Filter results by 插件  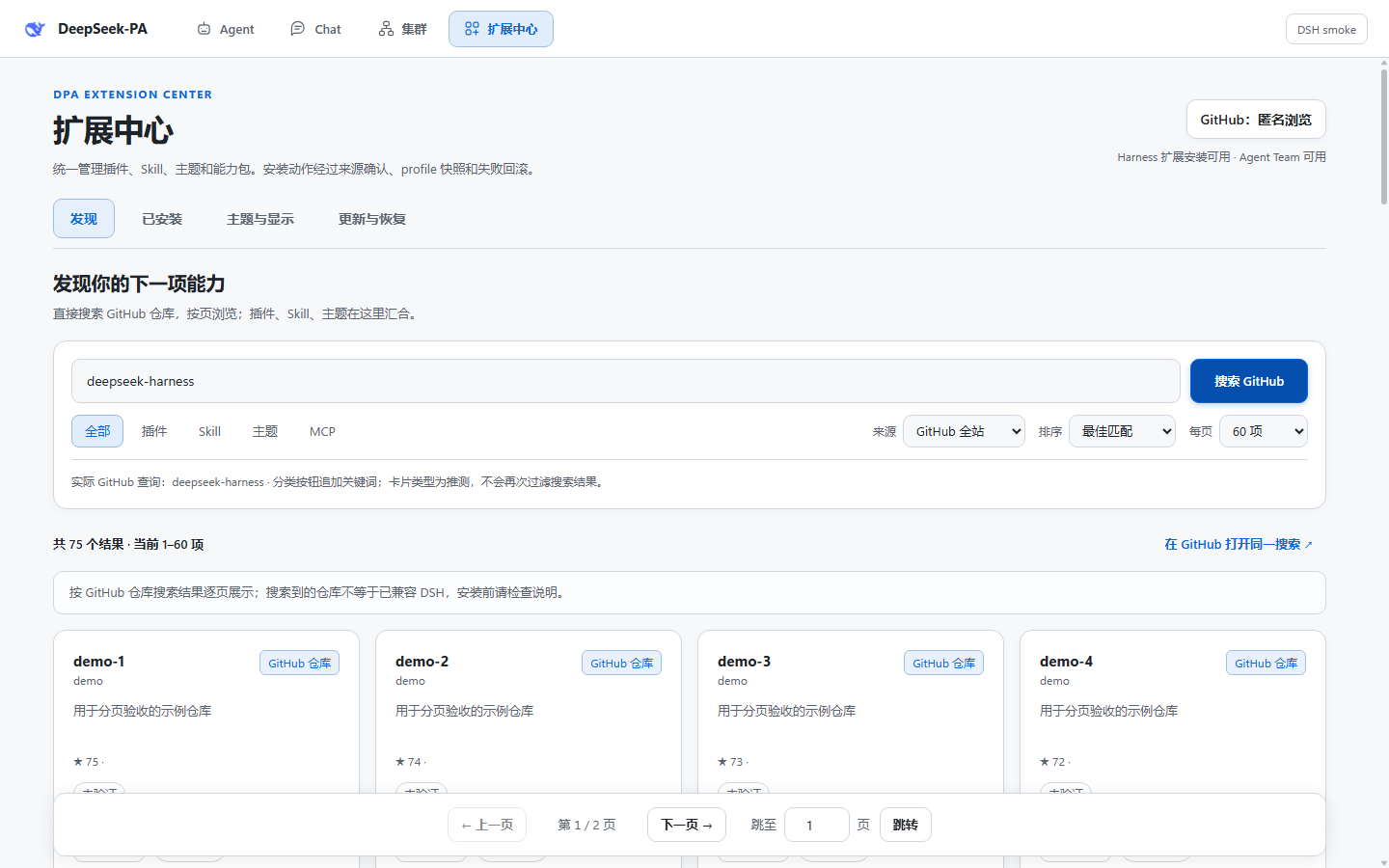(154, 431)
